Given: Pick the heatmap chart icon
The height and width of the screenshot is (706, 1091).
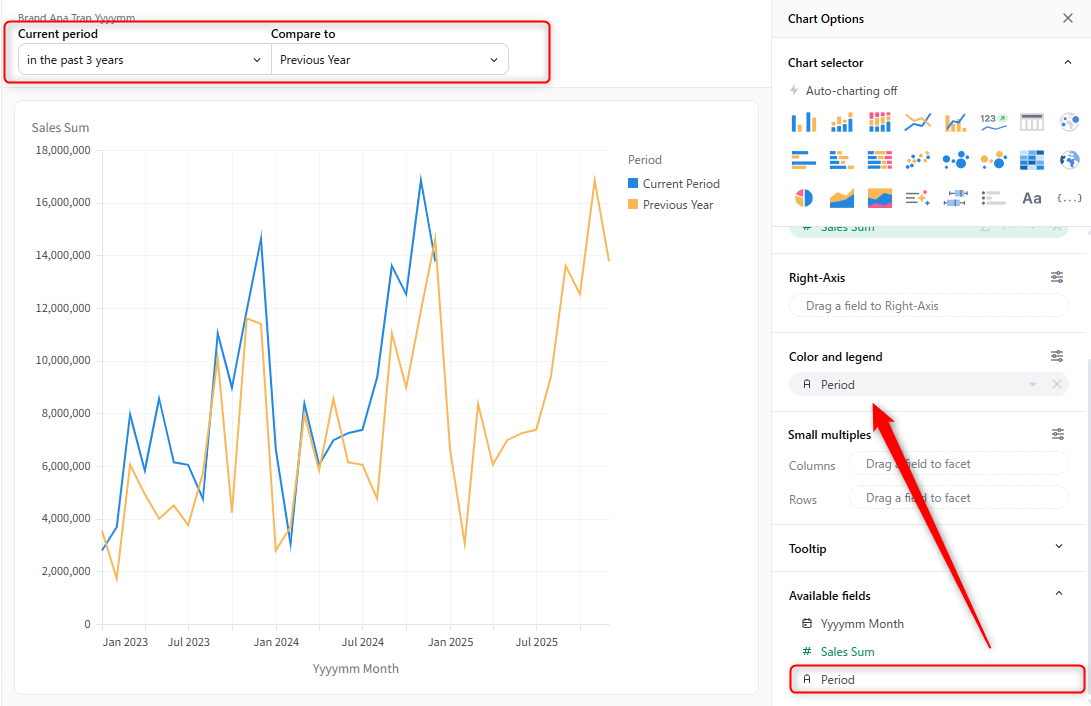Looking at the screenshot, I should [x=1031, y=160].
